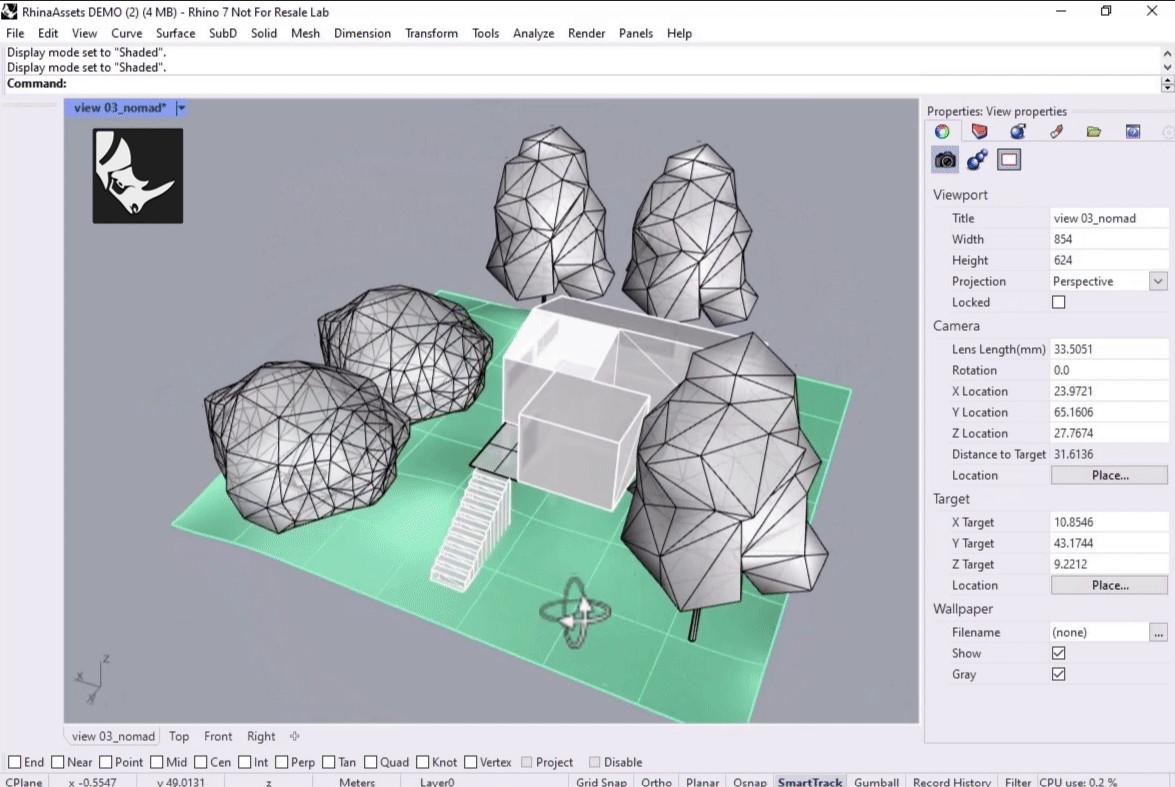Open the green folder panel tab icon
Viewport: 1175px width, 787px height.
[1094, 132]
